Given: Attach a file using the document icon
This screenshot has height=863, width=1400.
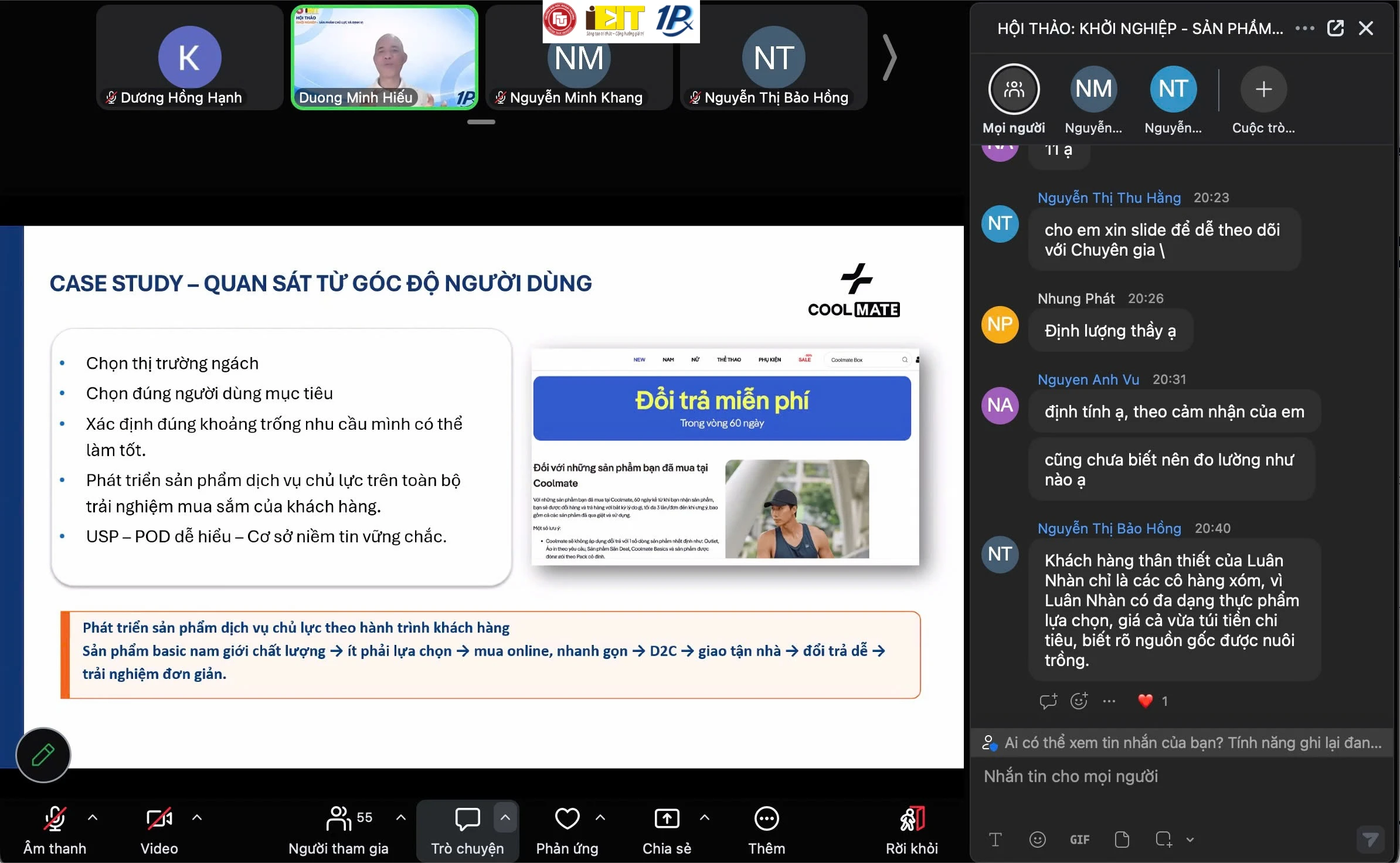Looking at the screenshot, I should (x=1122, y=840).
